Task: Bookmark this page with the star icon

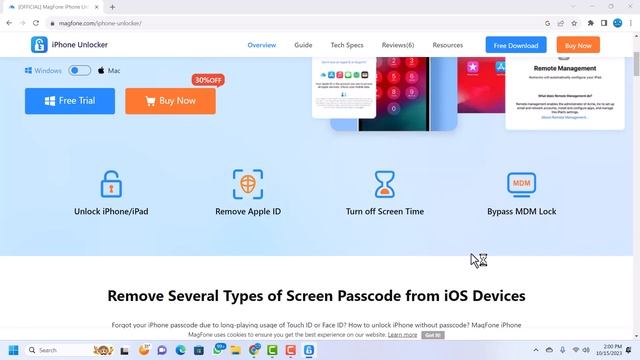Action: point(574,23)
